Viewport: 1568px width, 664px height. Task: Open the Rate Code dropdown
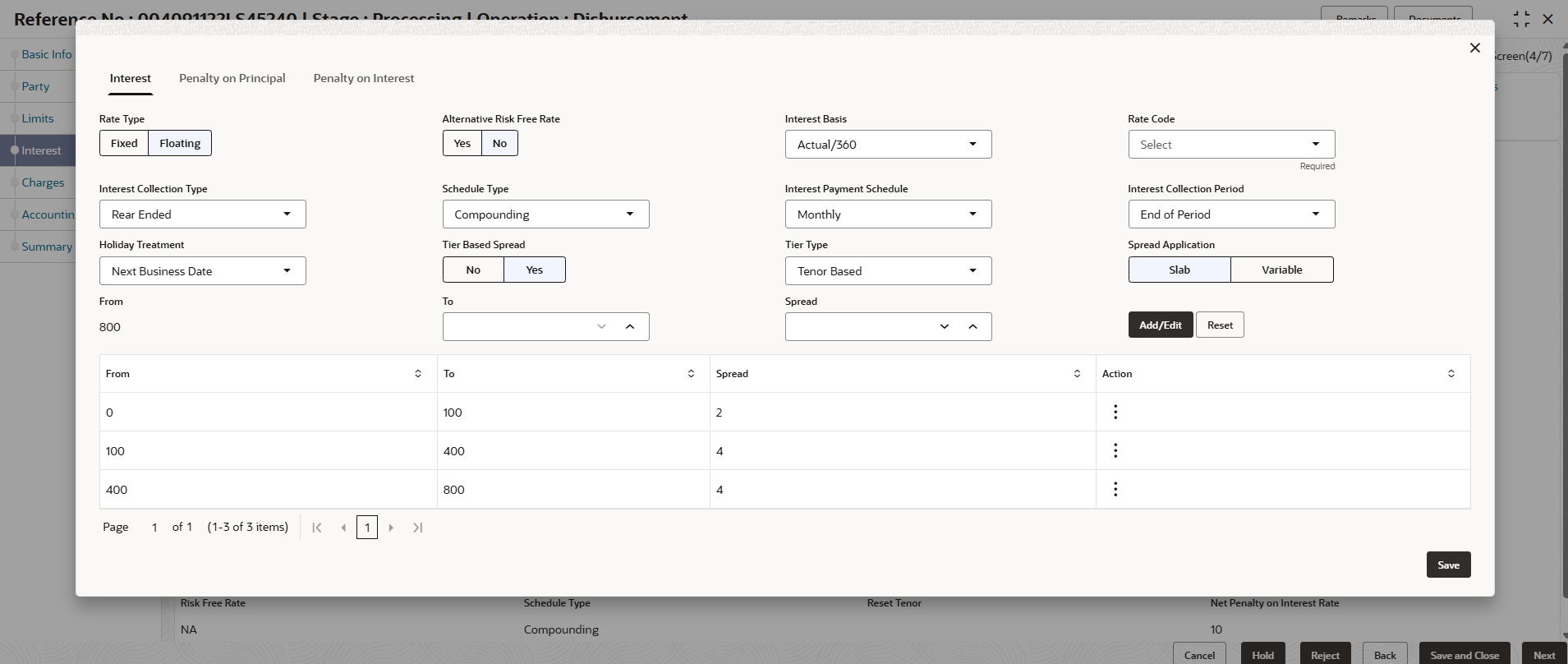pyautogui.click(x=1231, y=145)
